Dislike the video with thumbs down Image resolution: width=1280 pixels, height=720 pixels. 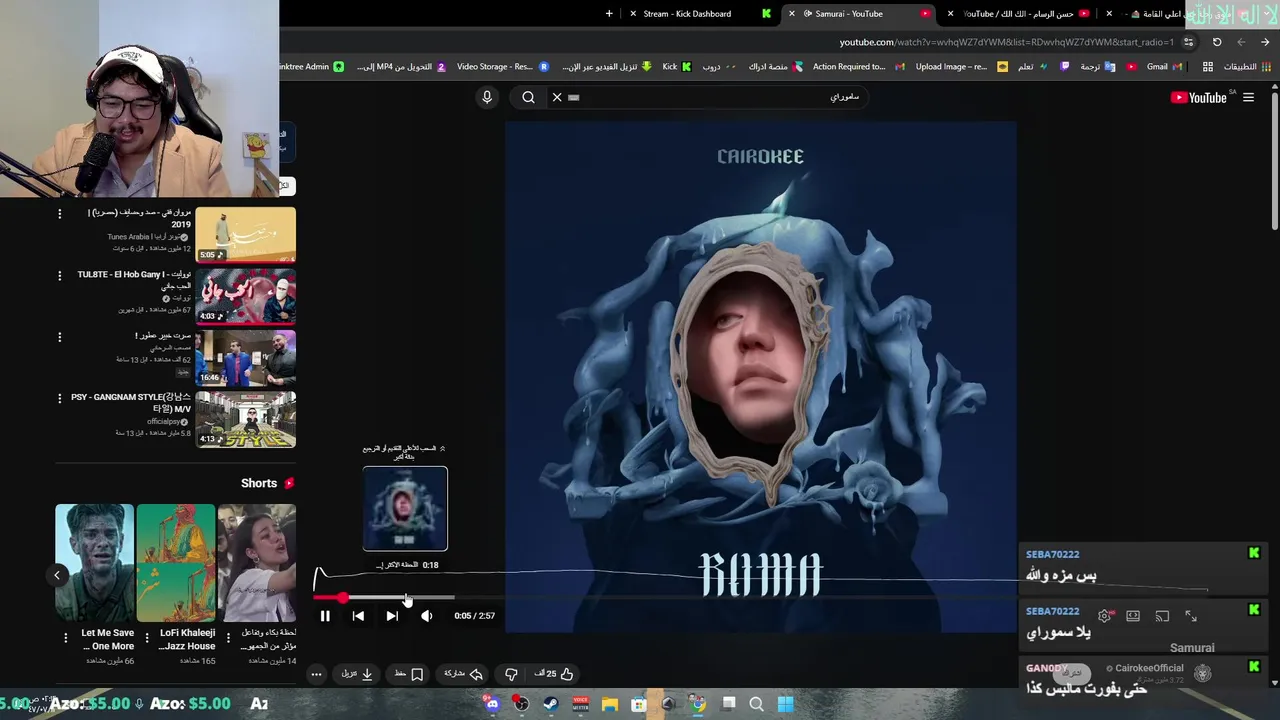[x=511, y=674]
